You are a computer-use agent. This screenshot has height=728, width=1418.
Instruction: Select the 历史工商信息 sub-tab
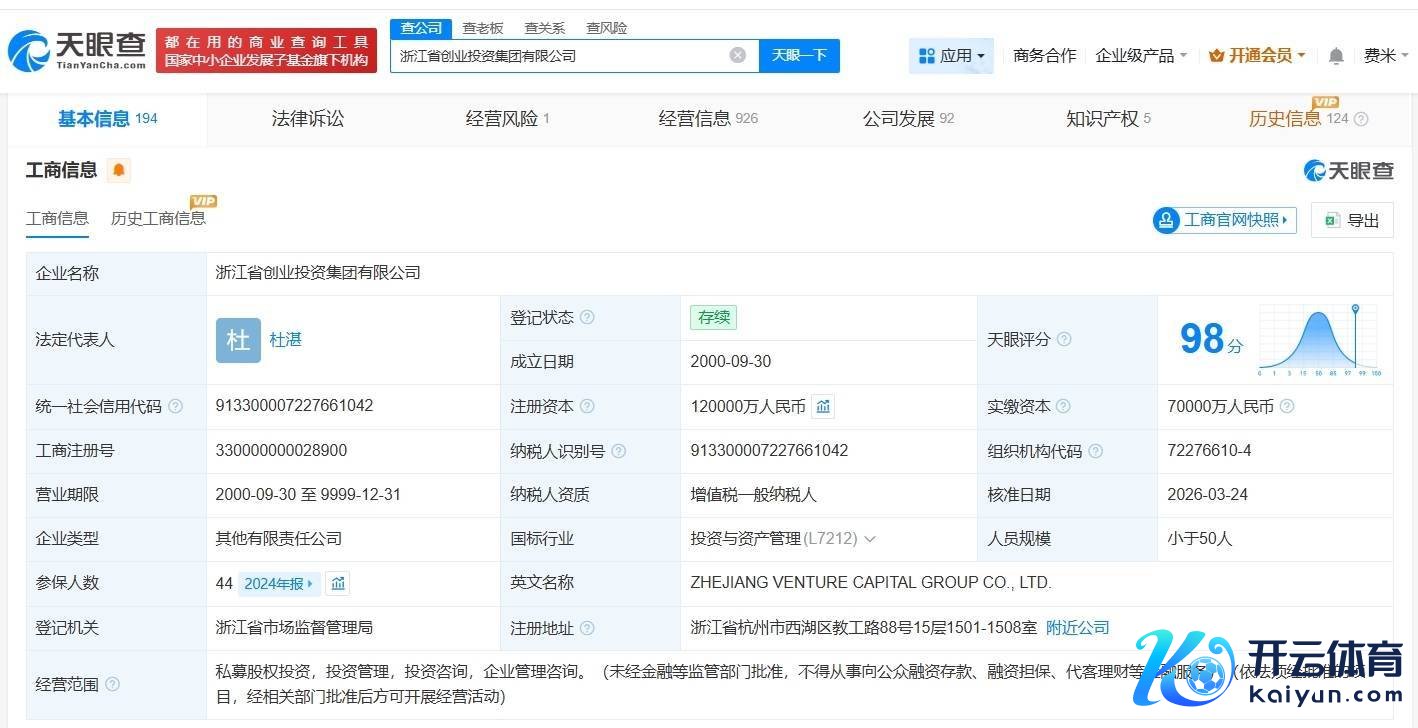point(158,218)
